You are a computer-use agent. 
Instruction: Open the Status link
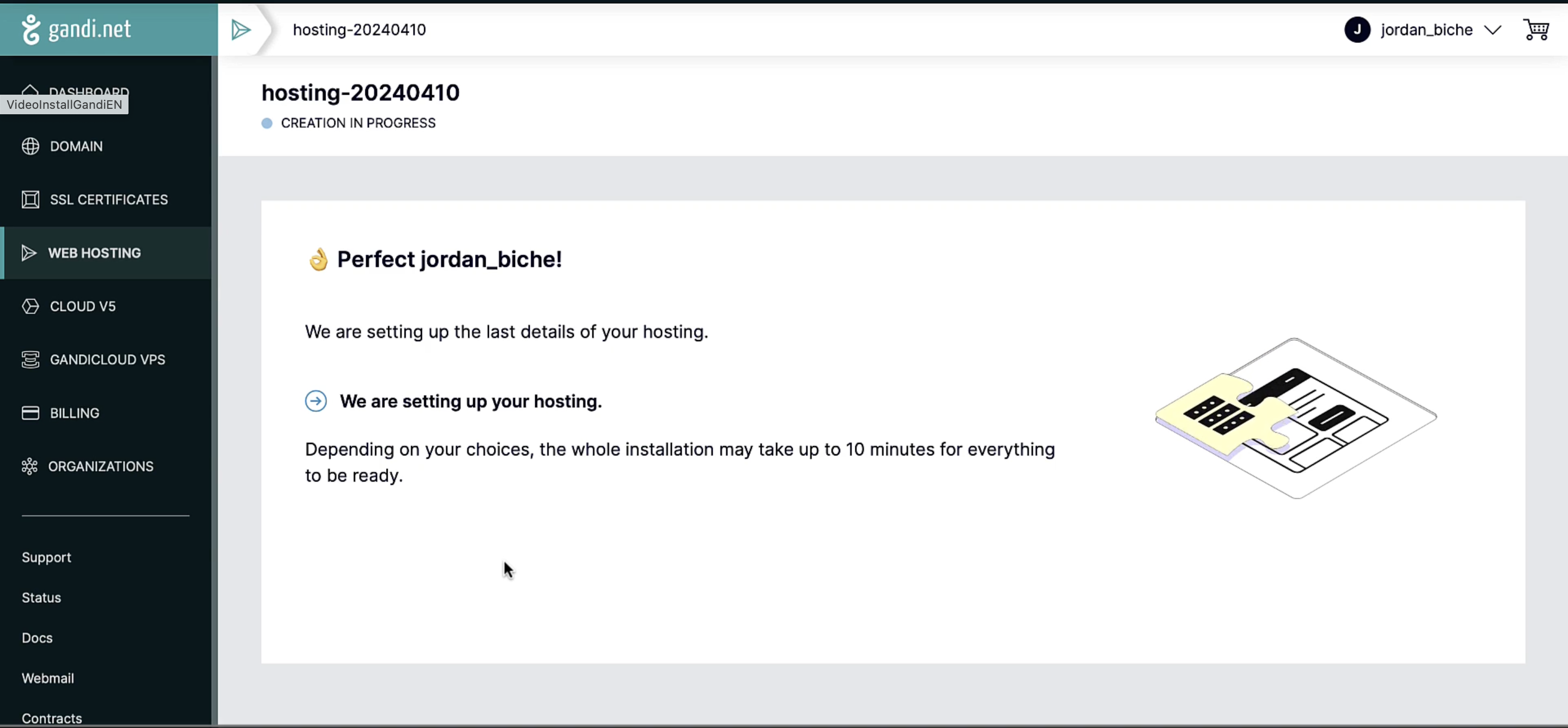[41, 597]
